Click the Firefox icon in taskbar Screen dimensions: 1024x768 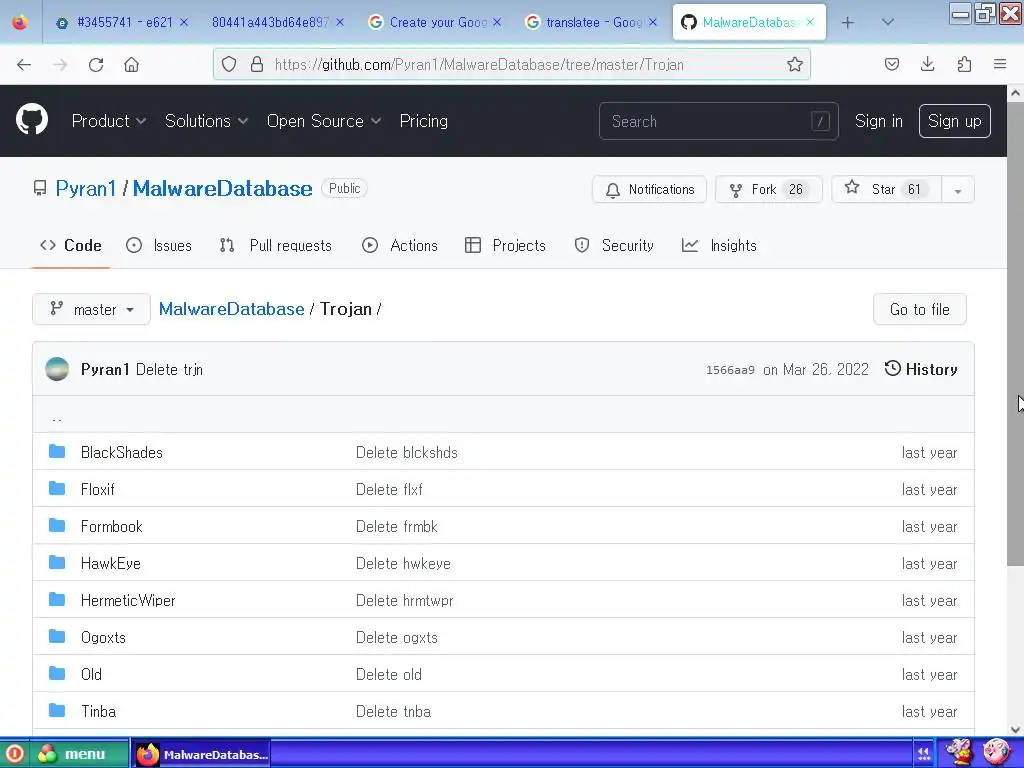point(148,754)
